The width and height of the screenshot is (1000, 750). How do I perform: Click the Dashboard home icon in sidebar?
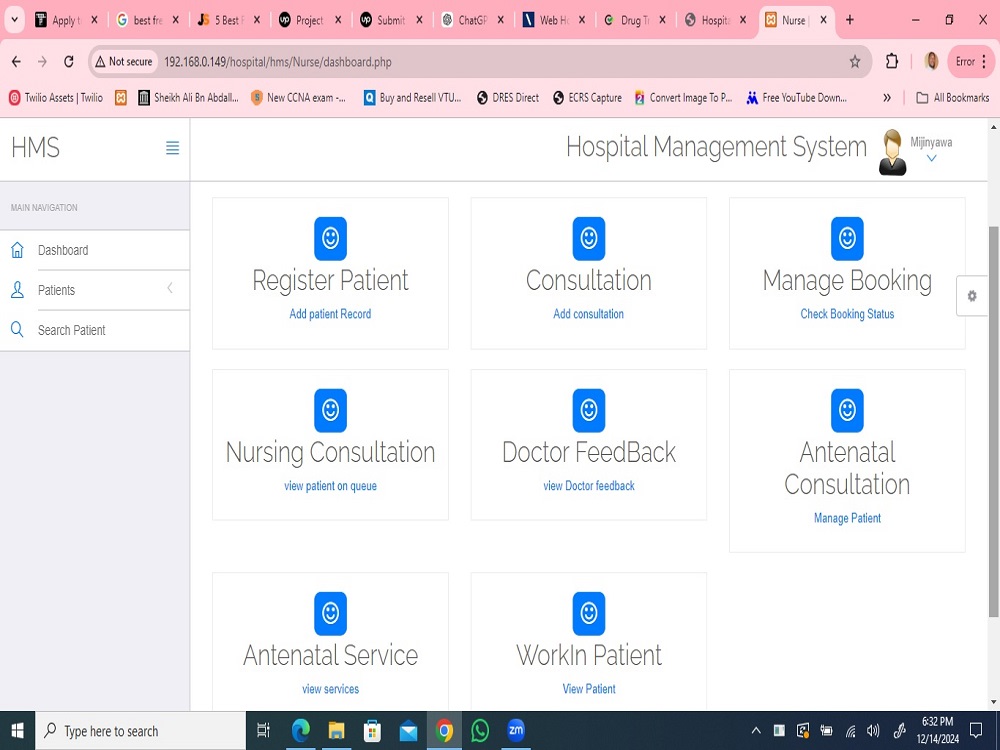(x=17, y=250)
